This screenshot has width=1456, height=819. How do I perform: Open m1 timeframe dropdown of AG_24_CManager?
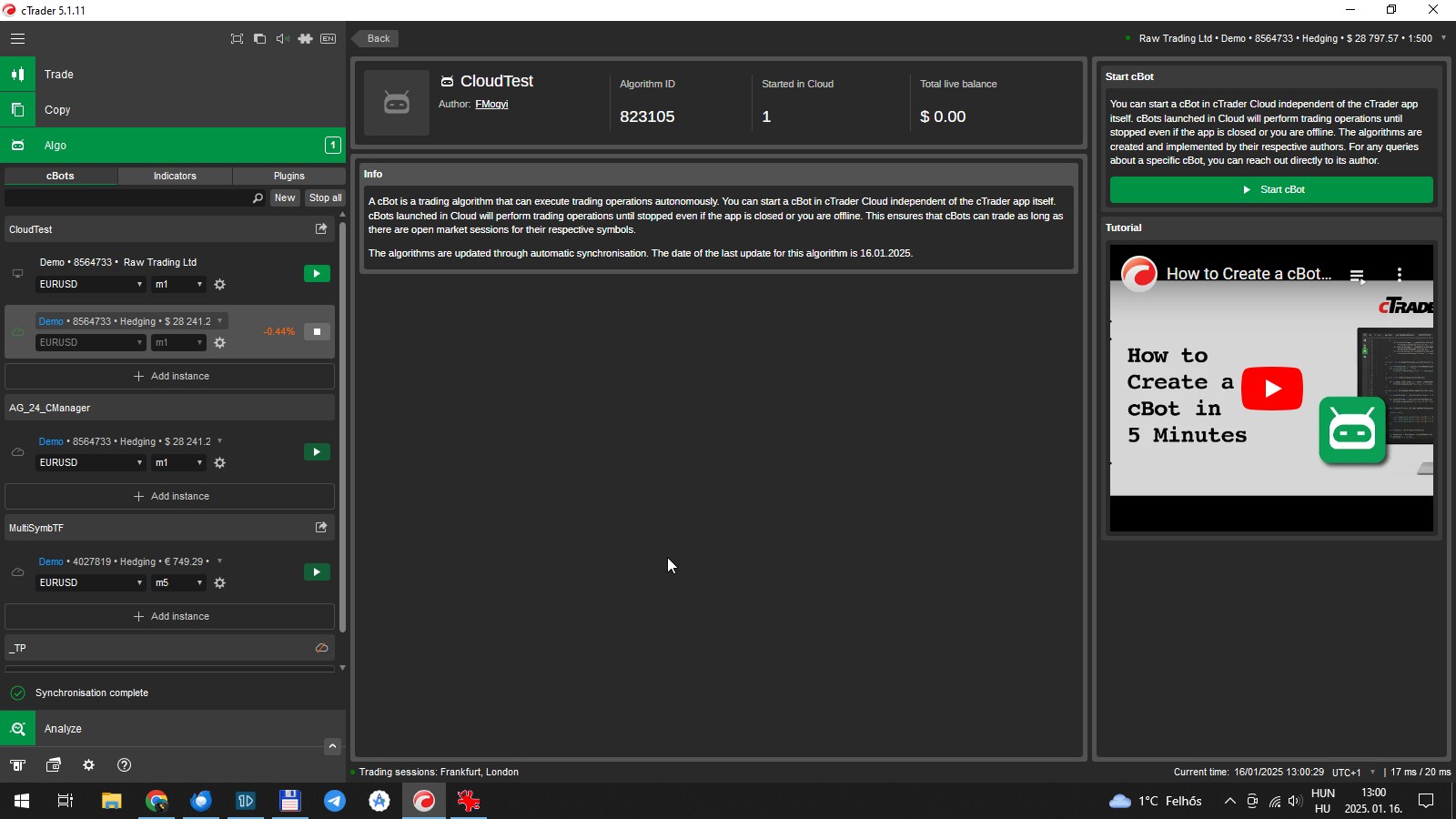pos(178,462)
